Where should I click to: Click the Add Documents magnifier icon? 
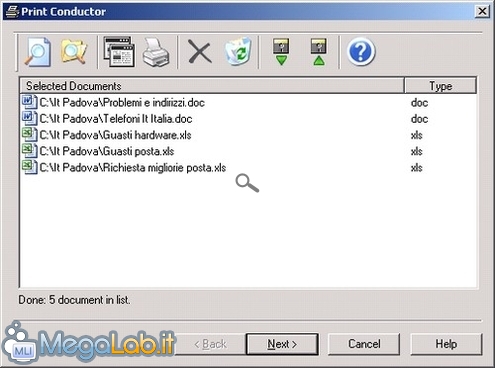tap(37, 52)
